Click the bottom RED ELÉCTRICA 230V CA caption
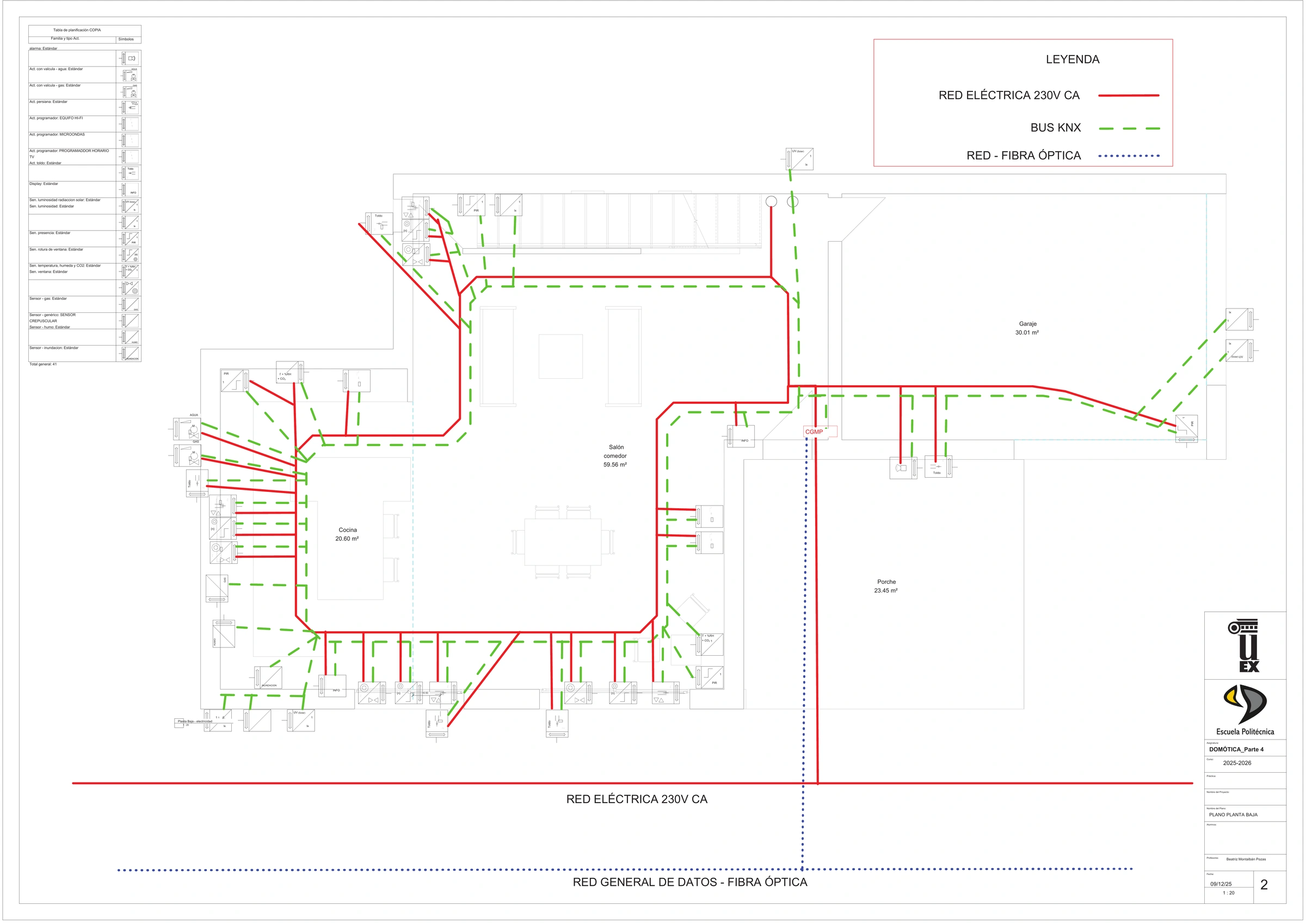 click(x=637, y=799)
